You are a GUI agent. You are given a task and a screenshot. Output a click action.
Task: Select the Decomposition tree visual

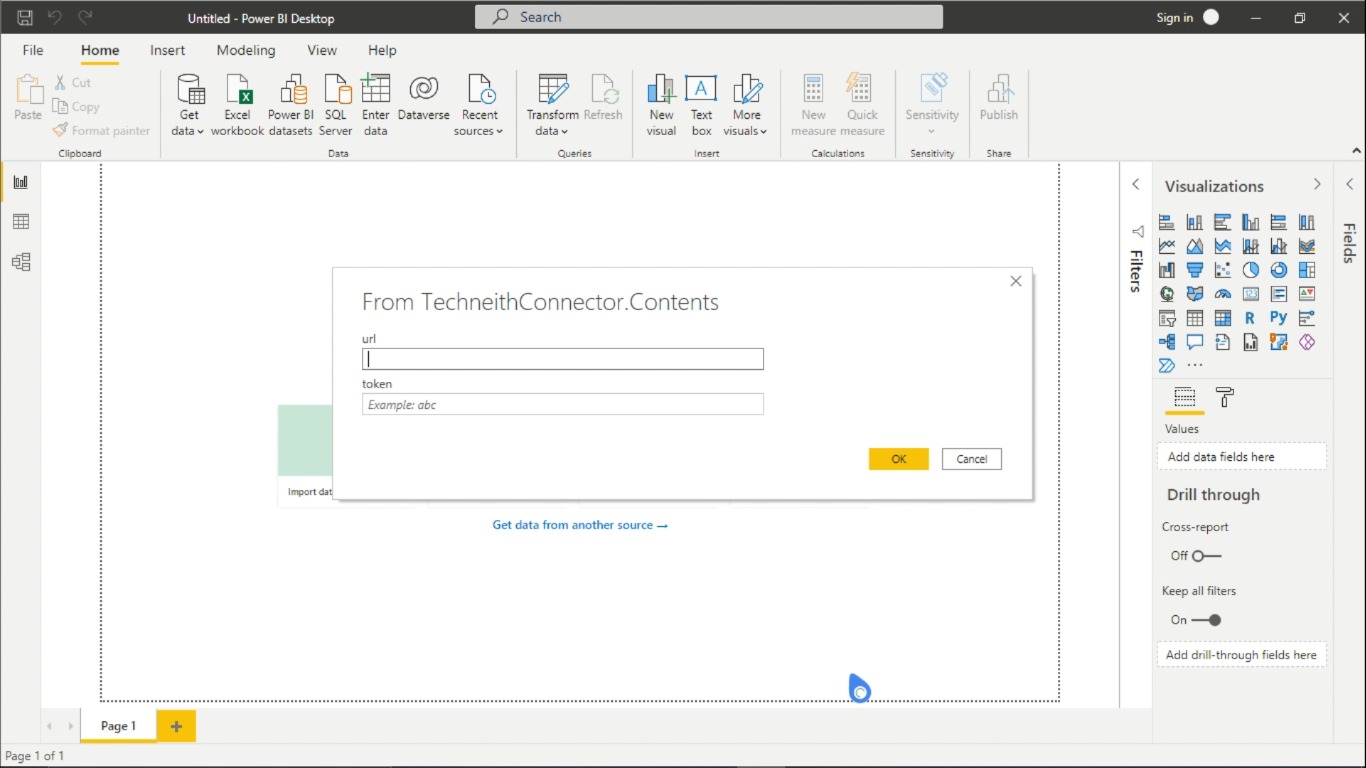pos(1167,342)
